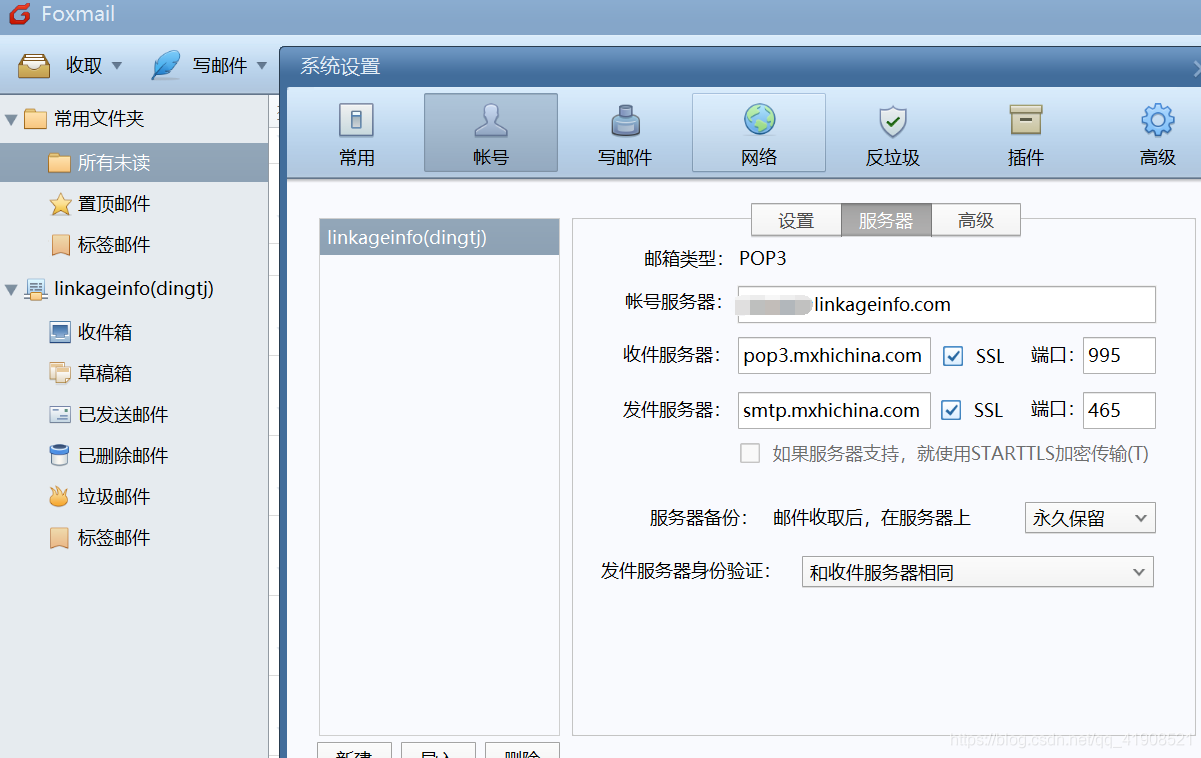
Task: Toggle SSL checkbox for 发件服务器
Action: 952,410
